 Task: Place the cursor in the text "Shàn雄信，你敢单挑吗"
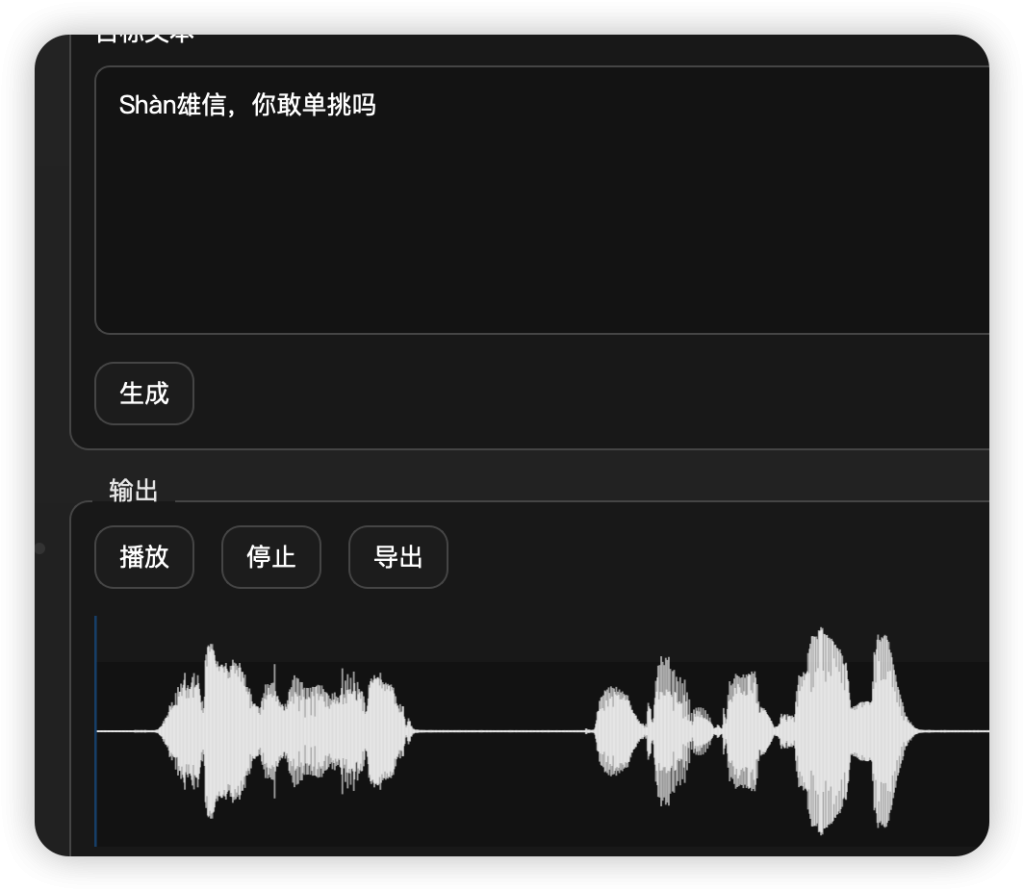point(247,105)
